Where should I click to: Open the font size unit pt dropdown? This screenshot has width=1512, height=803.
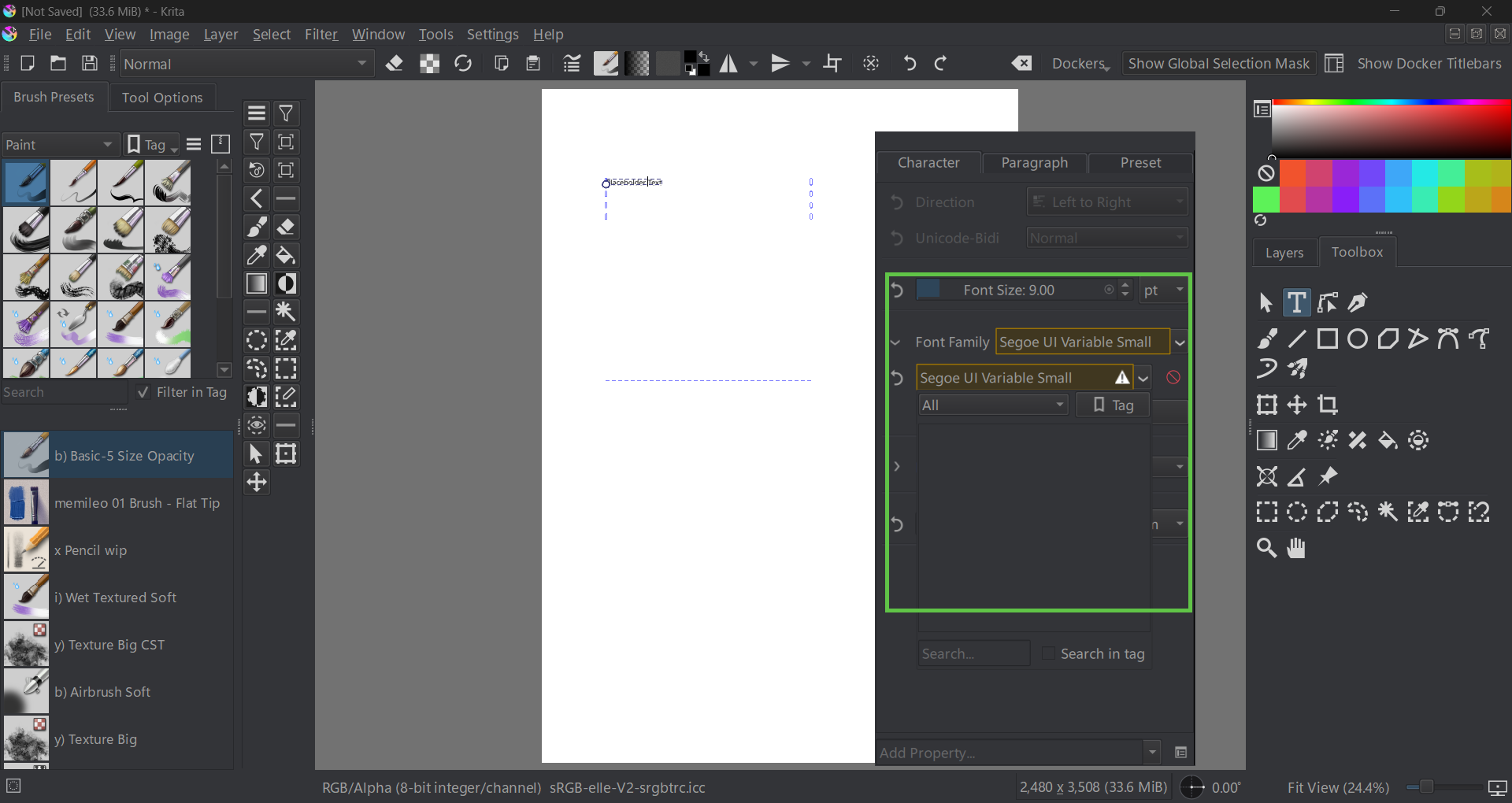click(x=1163, y=290)
